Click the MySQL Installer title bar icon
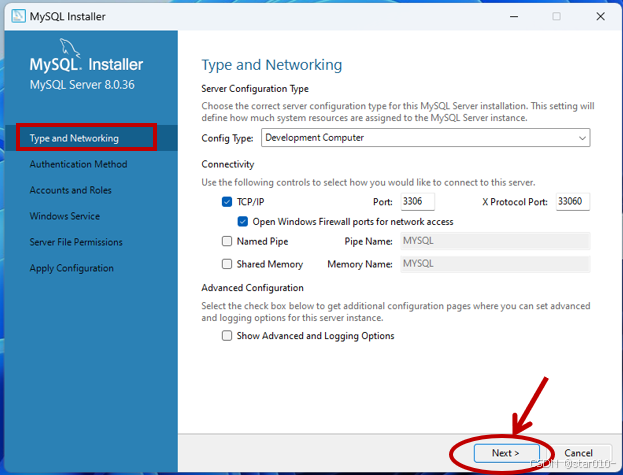This screenshot has width=623, height=475. [18, 16]
